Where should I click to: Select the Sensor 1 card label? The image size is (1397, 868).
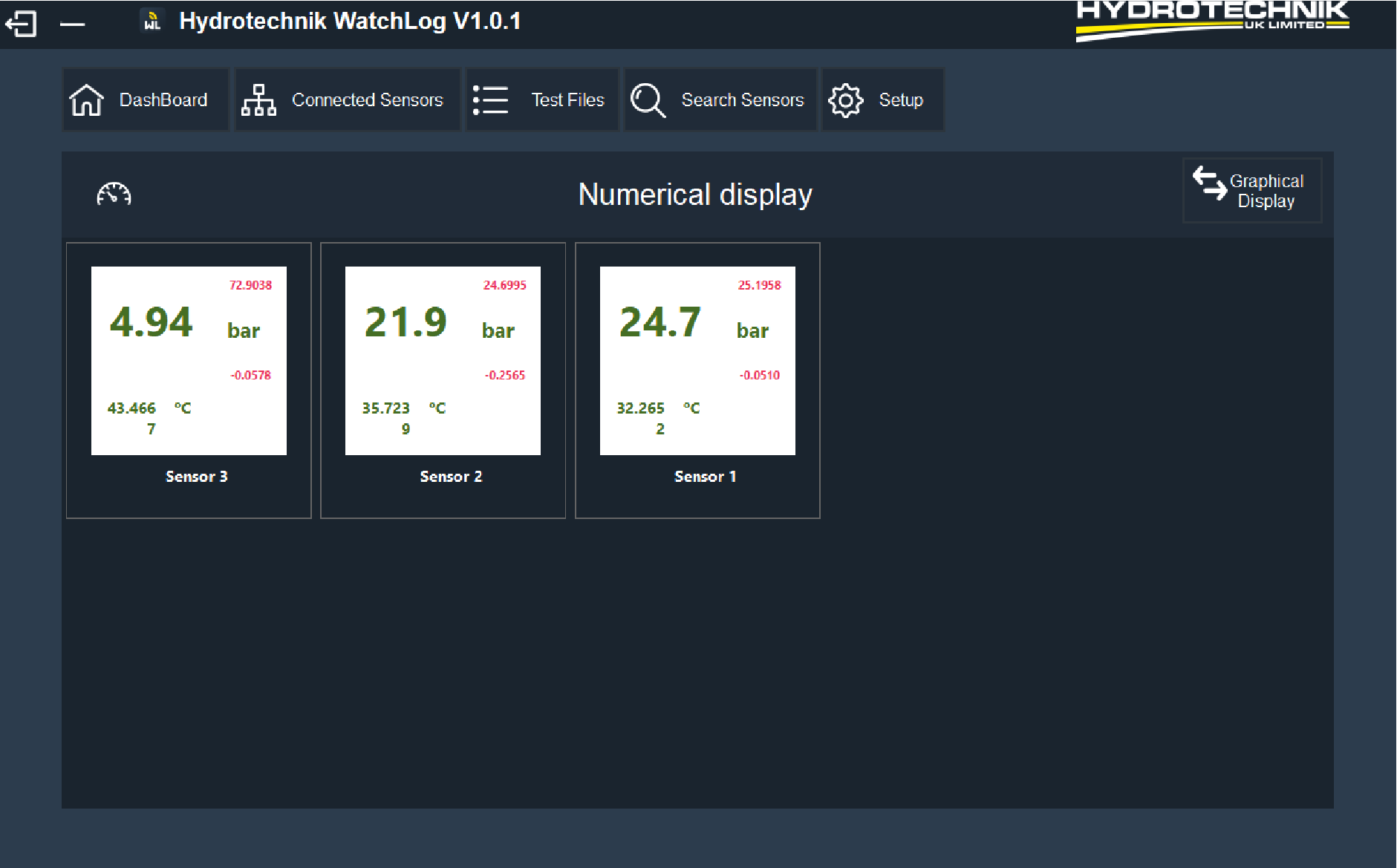[706, 477]
